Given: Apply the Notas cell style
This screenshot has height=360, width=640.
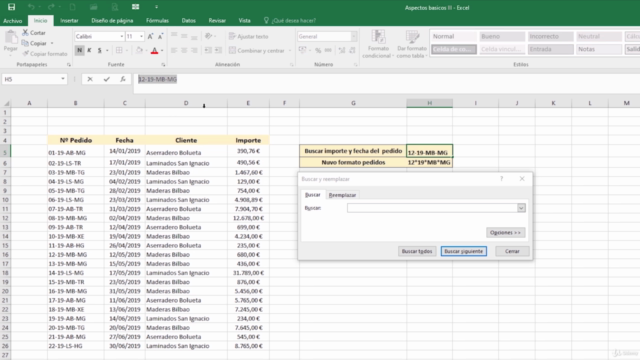Looking at the screenshot, I should tap(599, 49).
